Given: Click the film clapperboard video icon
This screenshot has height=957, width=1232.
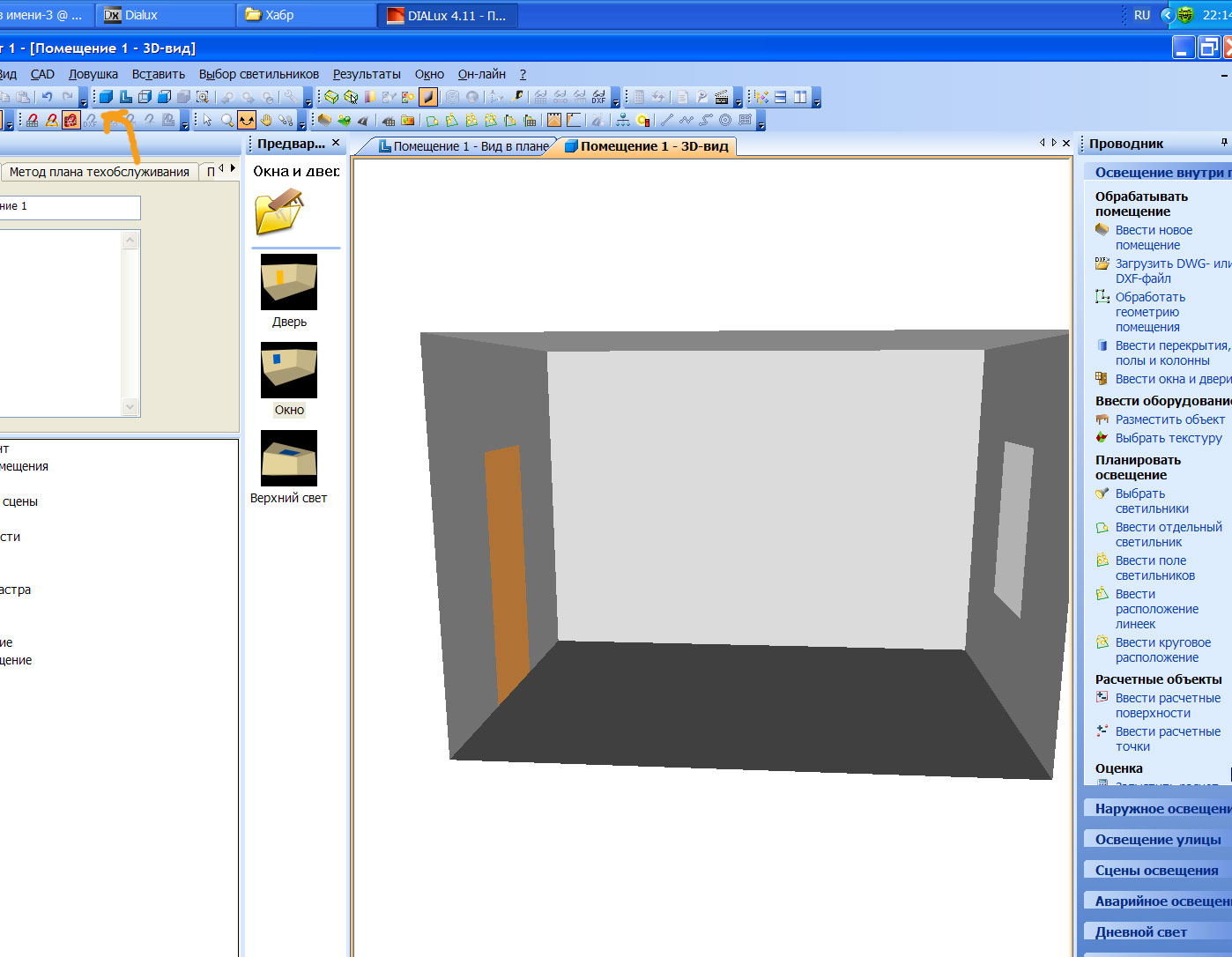Looking at the screenshot, I should coord(722,97).
